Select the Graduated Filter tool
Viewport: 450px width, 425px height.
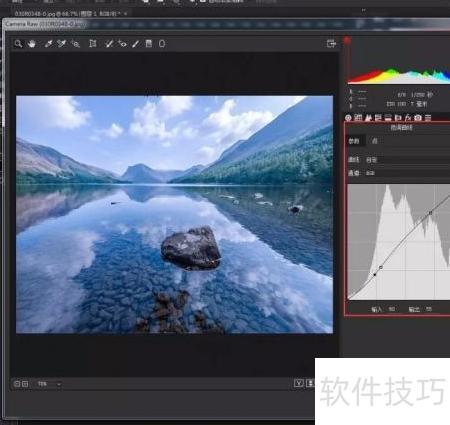pos(149,44)
